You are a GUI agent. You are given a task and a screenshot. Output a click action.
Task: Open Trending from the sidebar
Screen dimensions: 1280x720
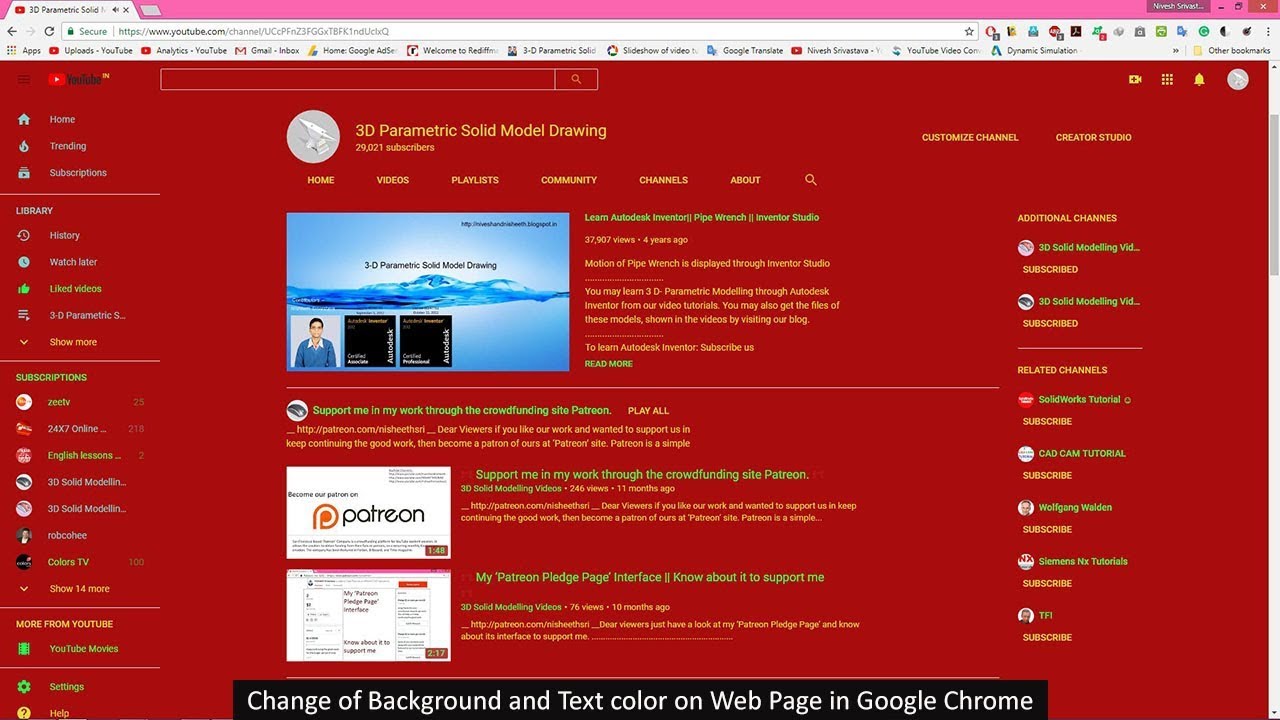click(x=67, y=146)
